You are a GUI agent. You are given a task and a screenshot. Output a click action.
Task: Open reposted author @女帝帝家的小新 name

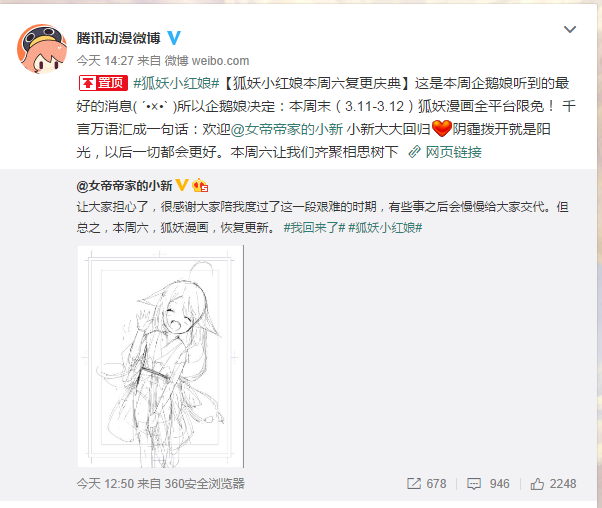(124, 186)
